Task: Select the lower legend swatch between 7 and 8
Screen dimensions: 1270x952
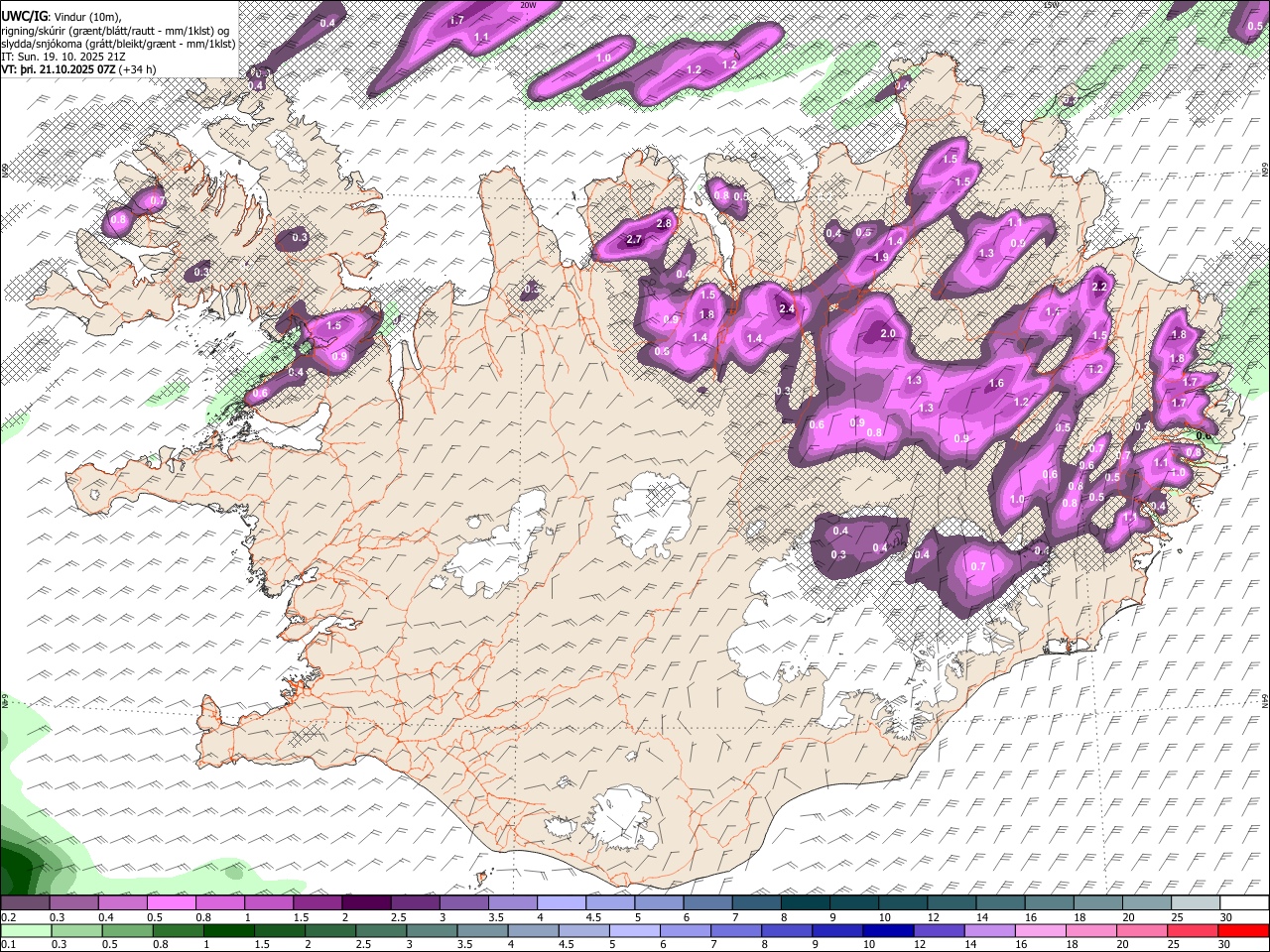Action: tap(735, 930)
